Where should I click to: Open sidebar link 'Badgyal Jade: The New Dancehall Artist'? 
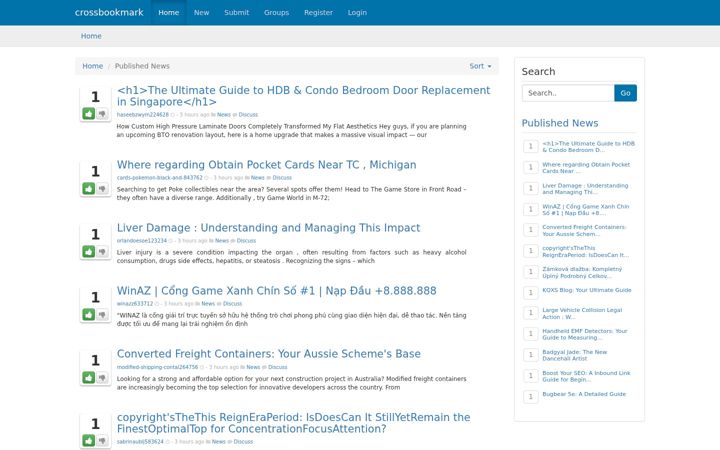574,355
